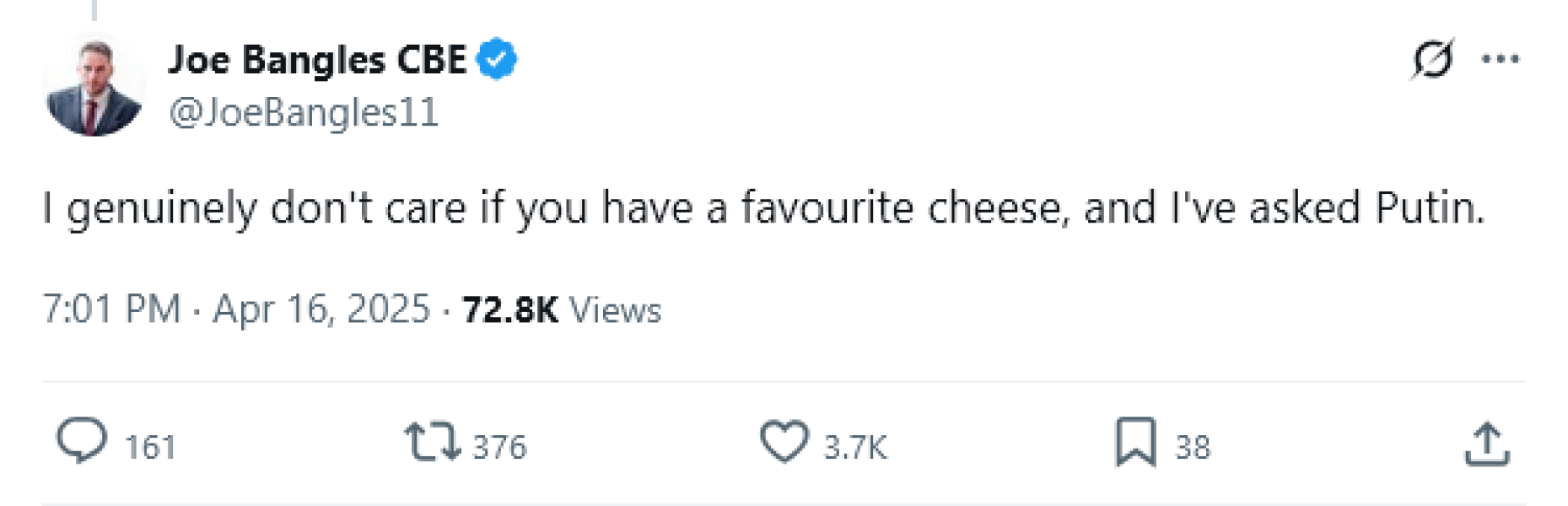Click the repost arrows icon
Screen dimensions: 1568x506
point(432,442)
